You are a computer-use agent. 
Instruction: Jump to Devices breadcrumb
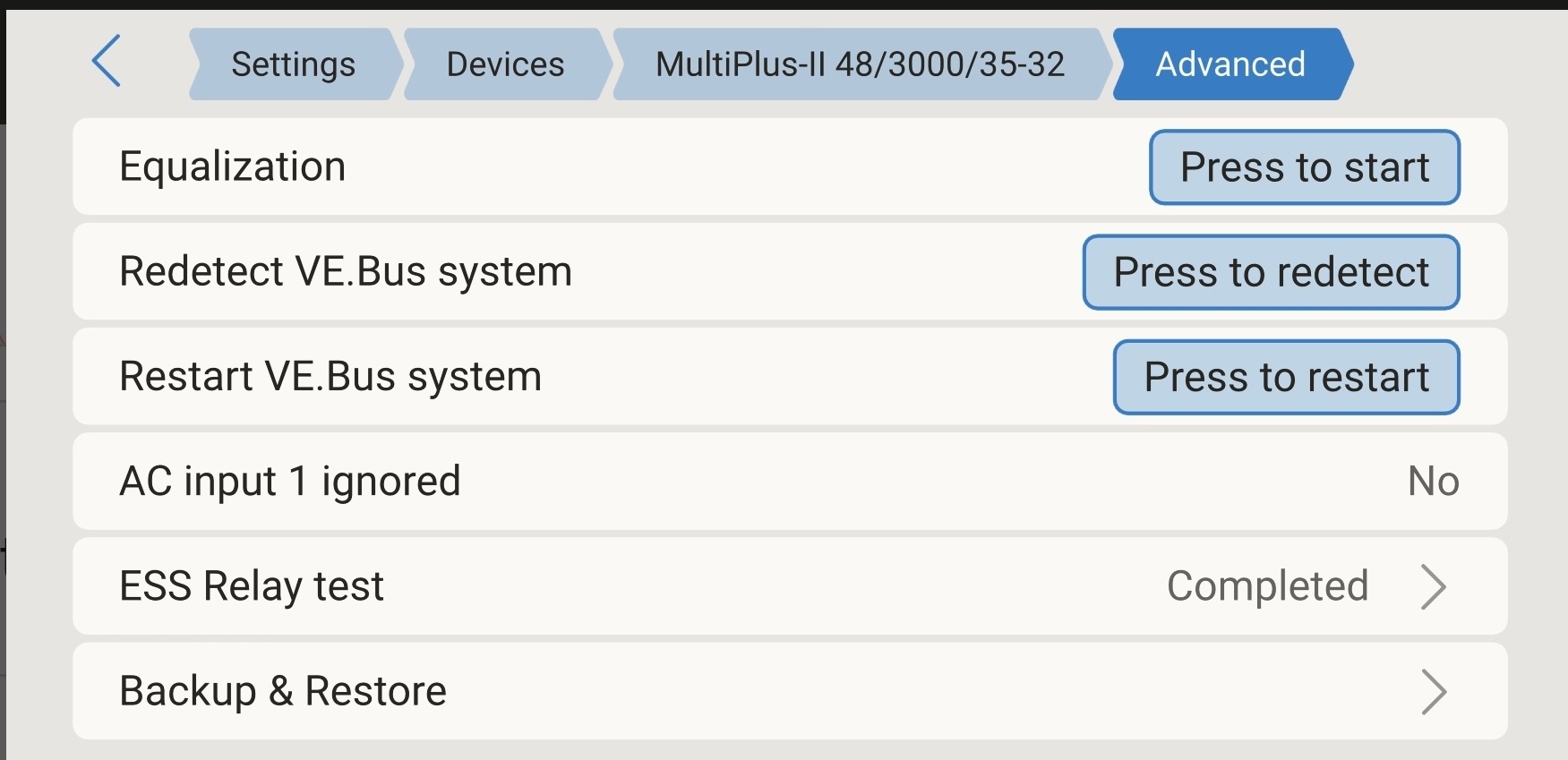pyautogui.click(x=505, y=64)
